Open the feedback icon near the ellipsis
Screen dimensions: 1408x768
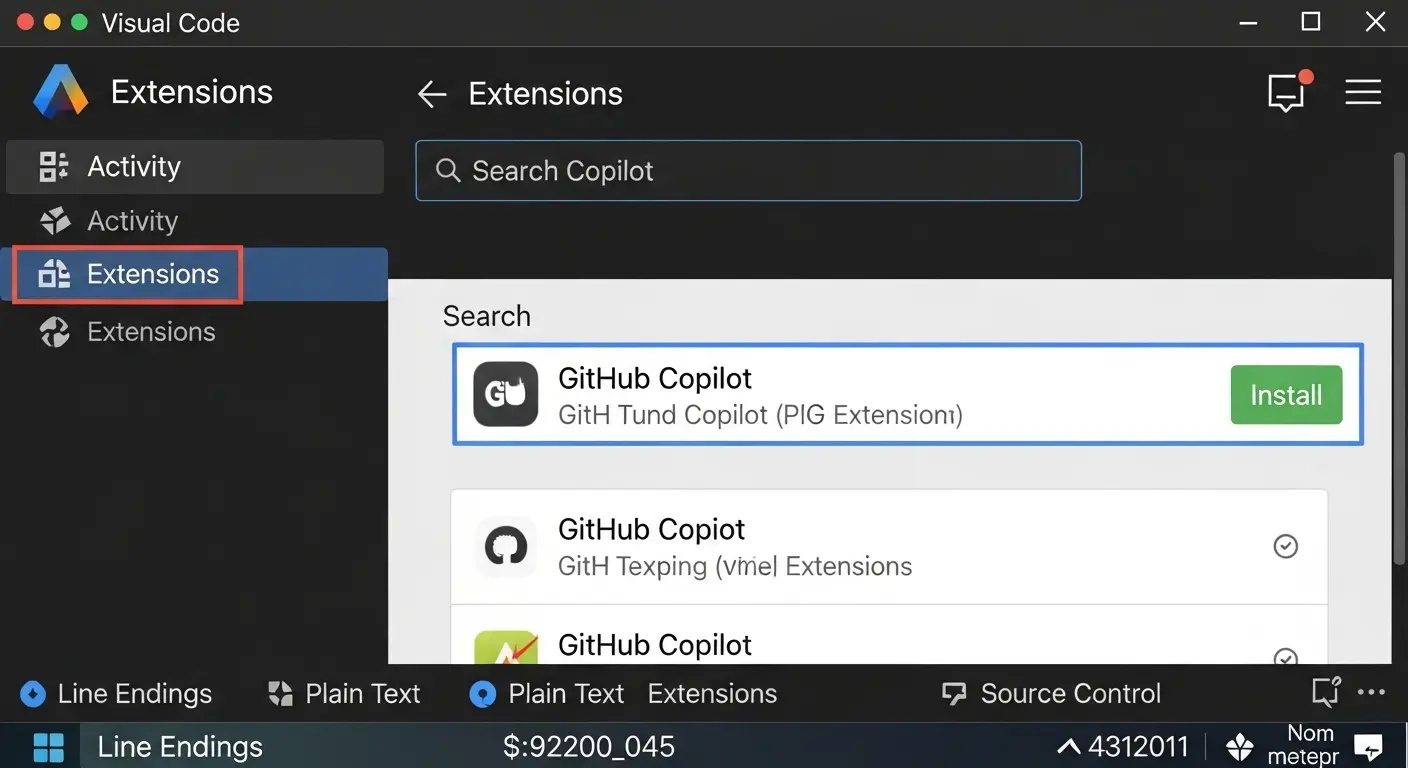coord(1323,691)
